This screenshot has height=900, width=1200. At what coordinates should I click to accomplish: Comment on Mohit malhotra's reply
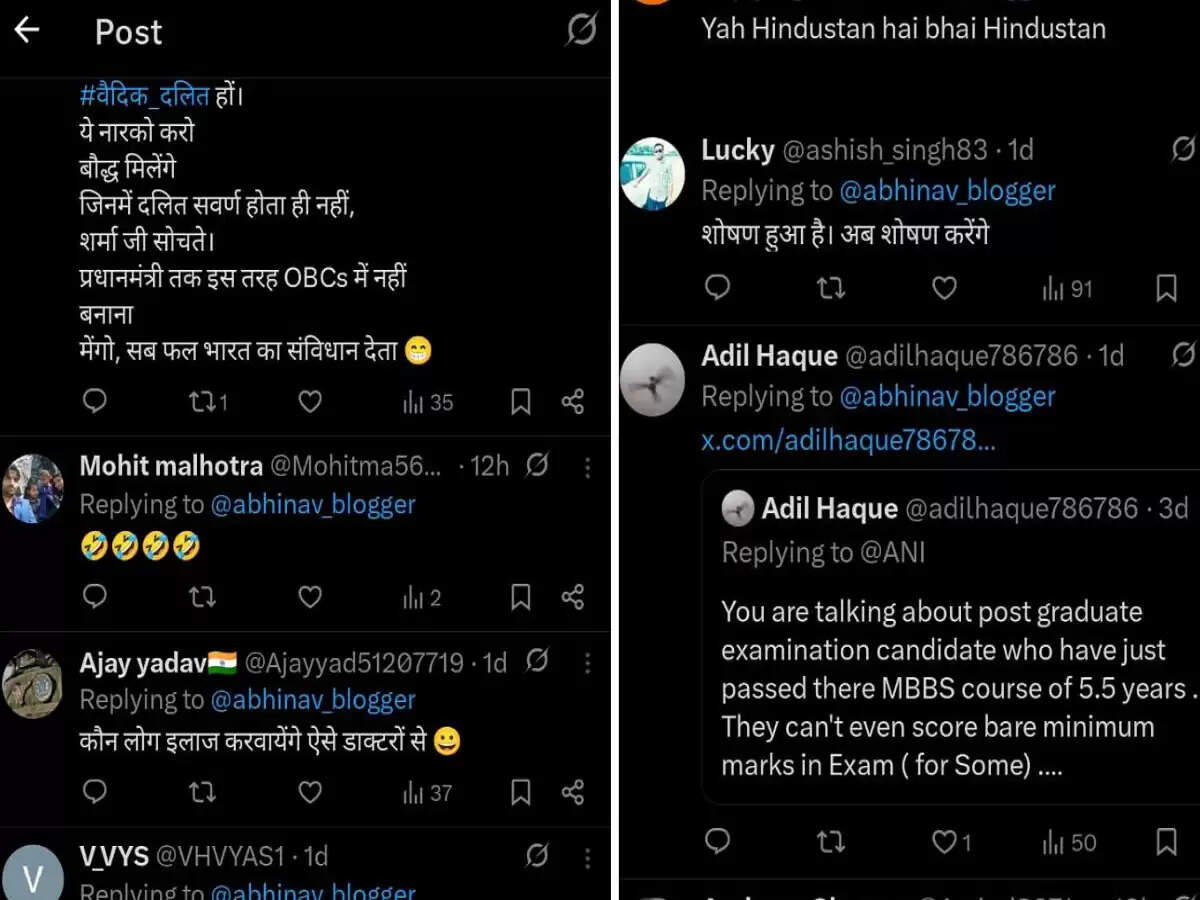tap(95, 597)
